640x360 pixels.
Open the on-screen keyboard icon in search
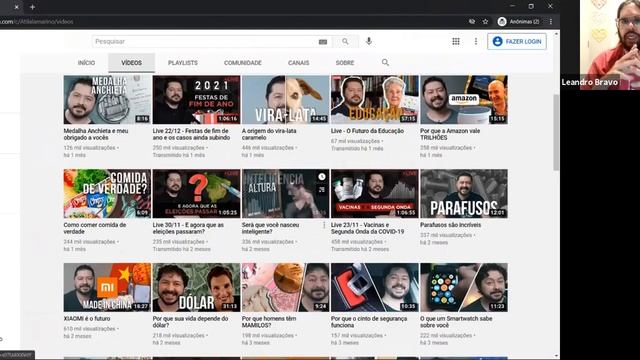pos(323,42)
